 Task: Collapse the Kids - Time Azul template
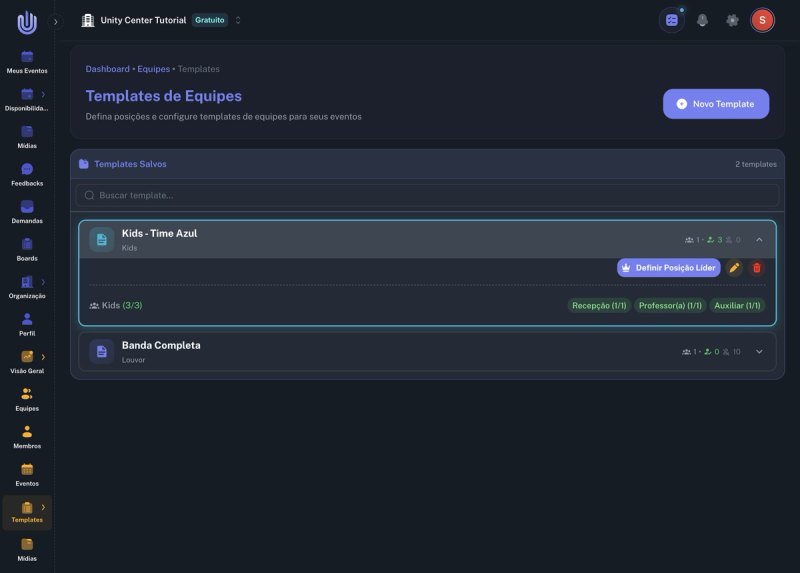[x=759, y=240]
